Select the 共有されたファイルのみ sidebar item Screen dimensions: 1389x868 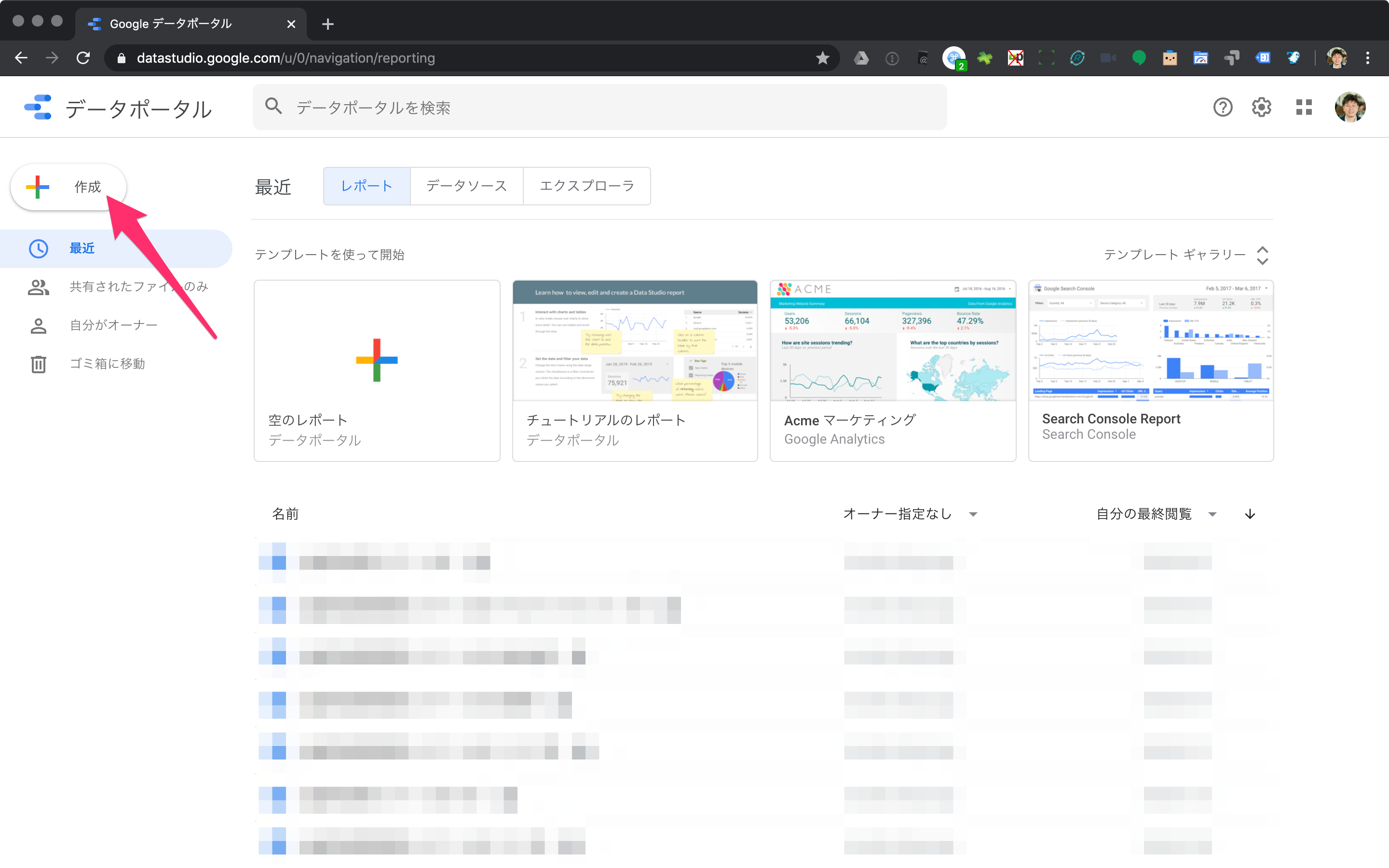(117, 287)
